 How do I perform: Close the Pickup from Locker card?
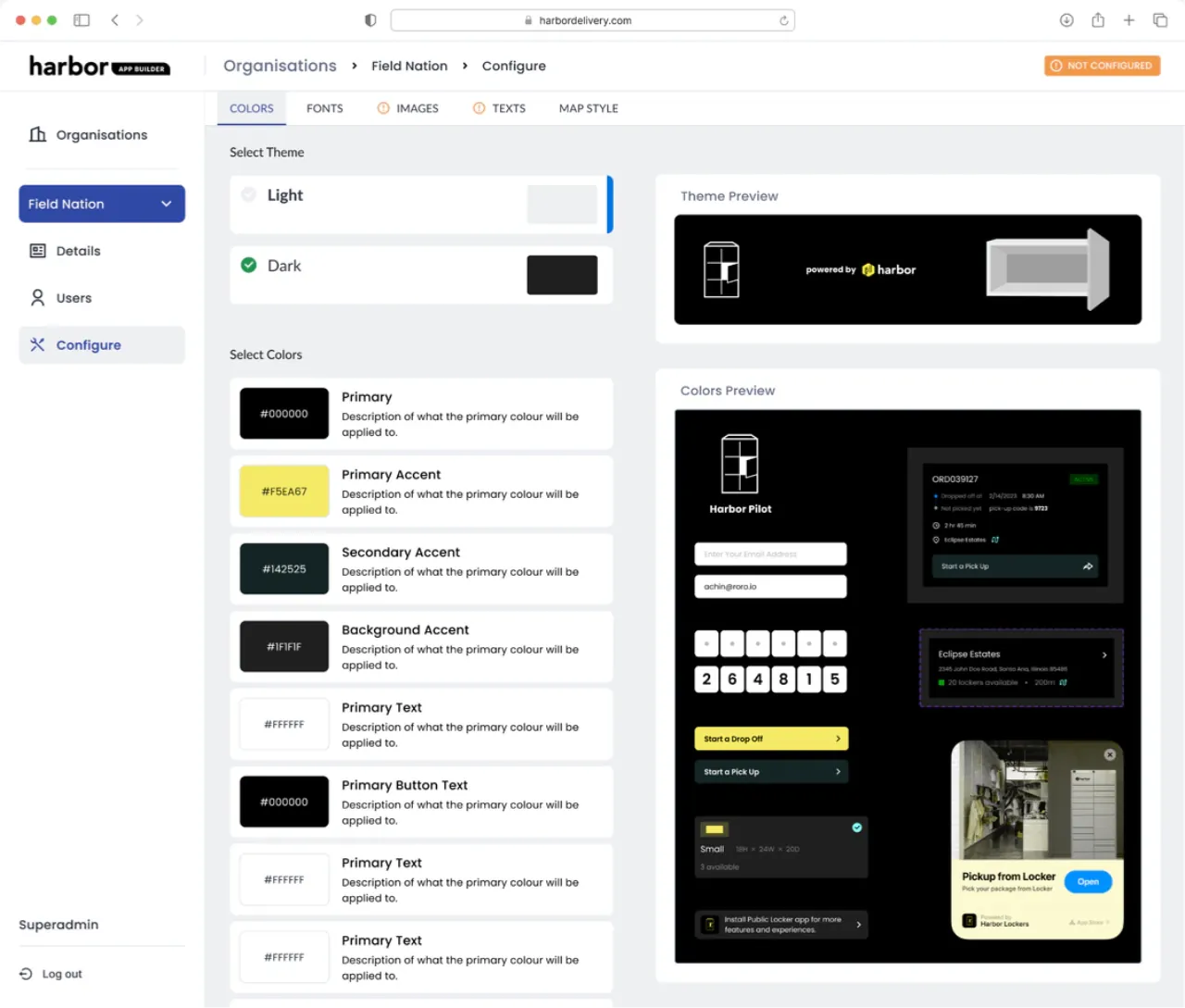coord(1109,754)
